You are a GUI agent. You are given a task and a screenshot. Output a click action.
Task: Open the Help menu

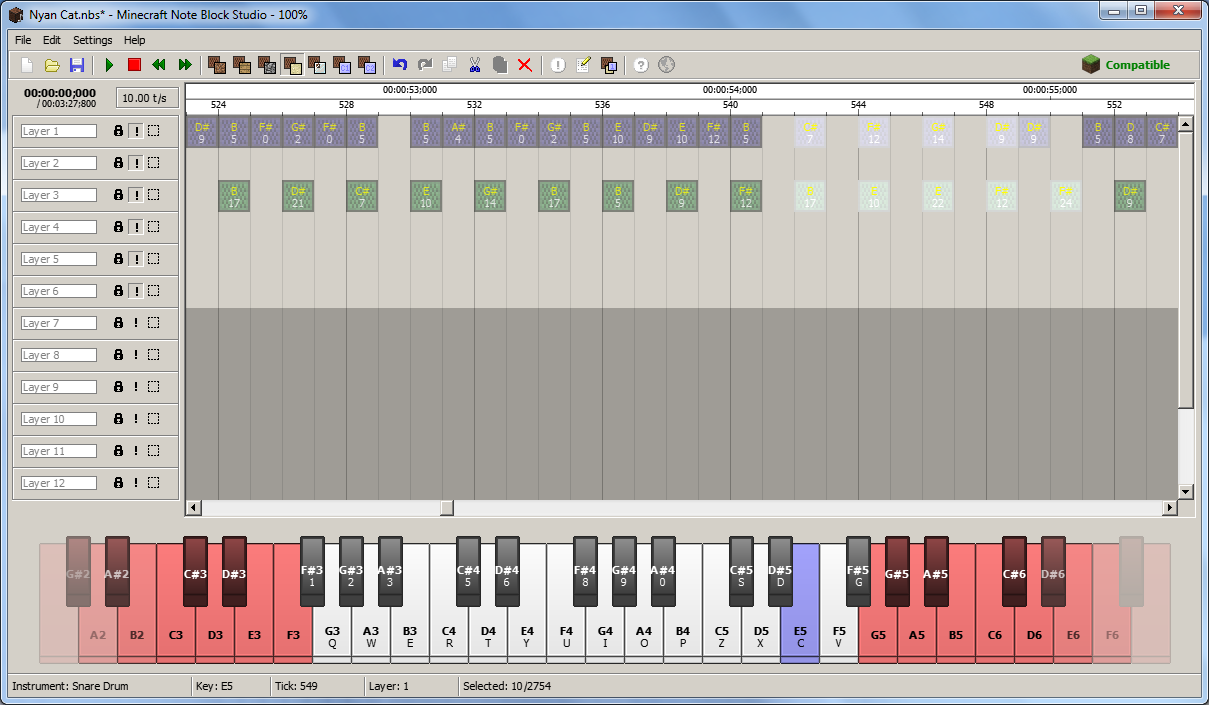coord(135,40)
